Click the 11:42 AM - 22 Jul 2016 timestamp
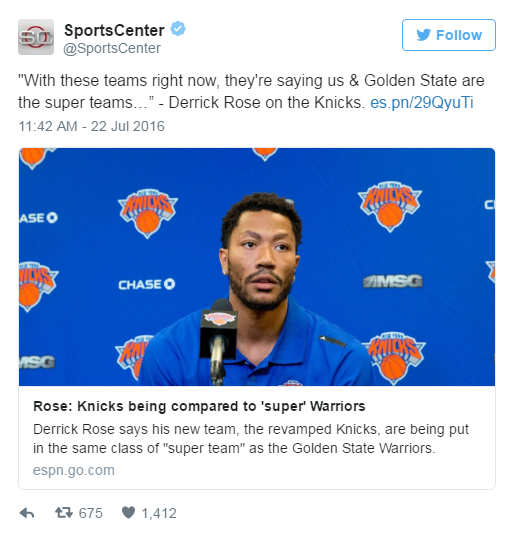This screenshot has width=514, height=535. click(91, 126)
